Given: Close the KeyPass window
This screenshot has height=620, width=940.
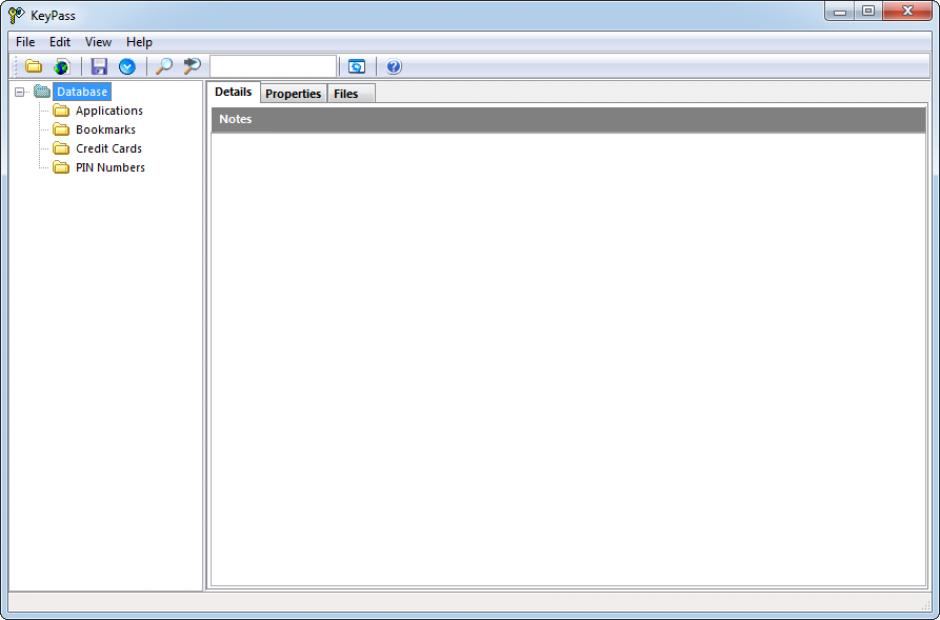Looking at the screenshot, I should (x=907, y=11).
